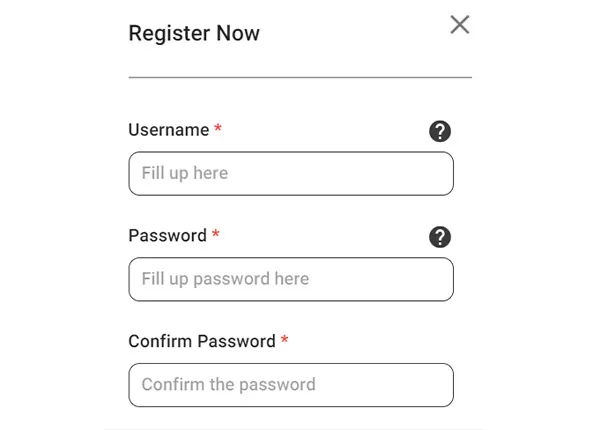The width and height of the screenshot is (591, 430).
Task: Click the red asterisk beside Password
Action: pos(216,234)
